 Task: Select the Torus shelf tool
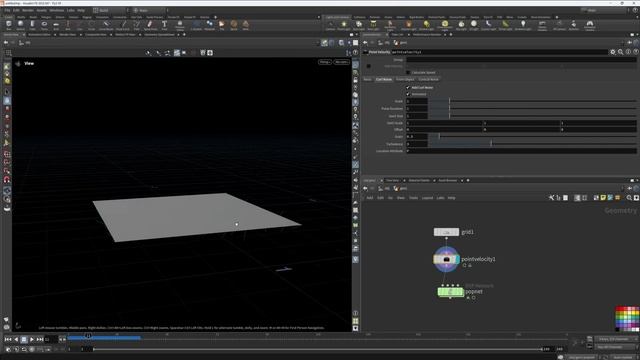click(x=44, y=25)
